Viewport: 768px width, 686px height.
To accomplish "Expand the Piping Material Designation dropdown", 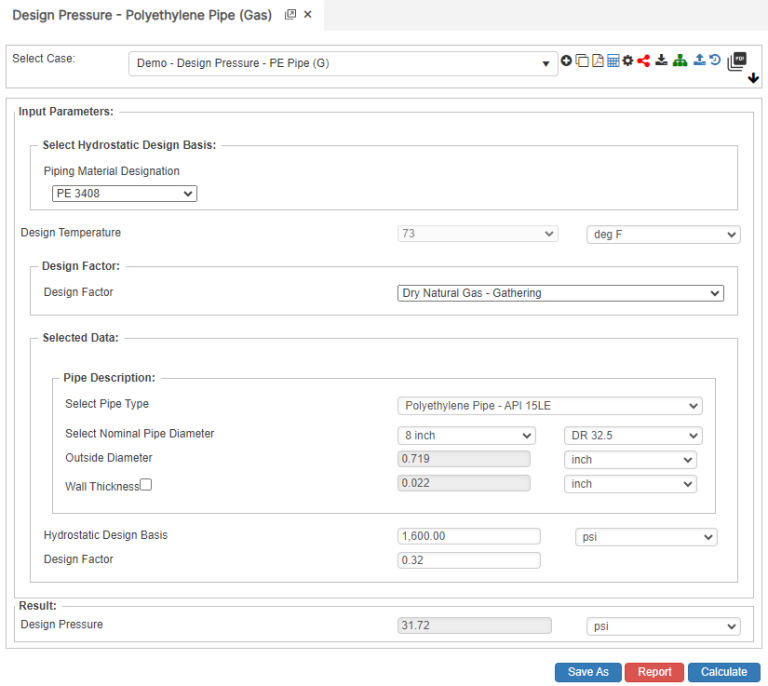I will (x=124, y=194).
